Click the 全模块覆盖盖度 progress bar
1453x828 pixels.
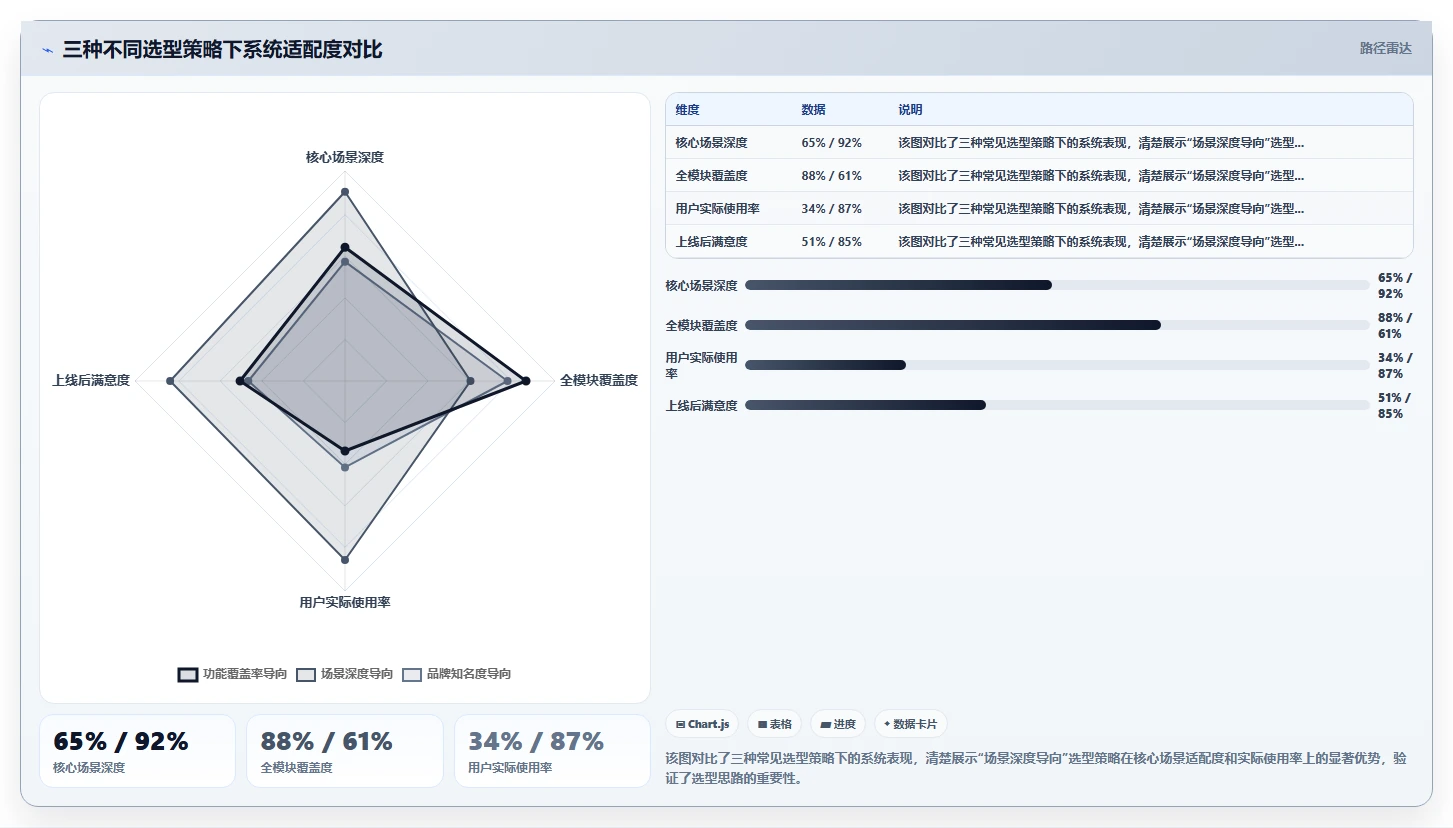pos(1057,325)
